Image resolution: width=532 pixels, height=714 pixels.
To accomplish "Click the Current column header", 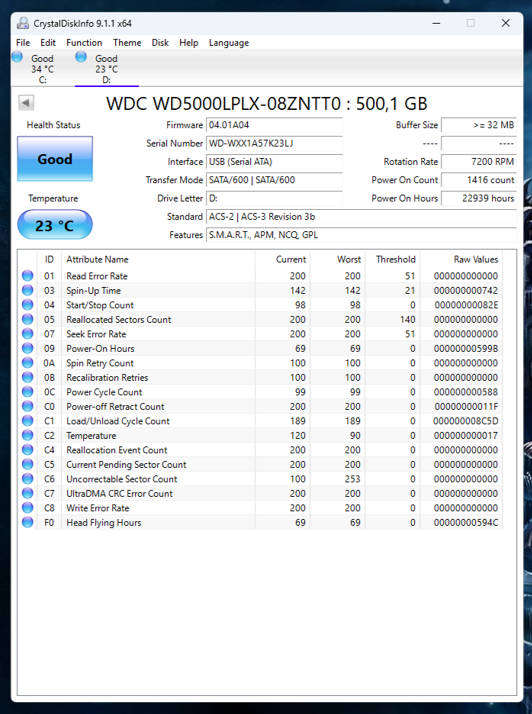I will click(282, 260).
